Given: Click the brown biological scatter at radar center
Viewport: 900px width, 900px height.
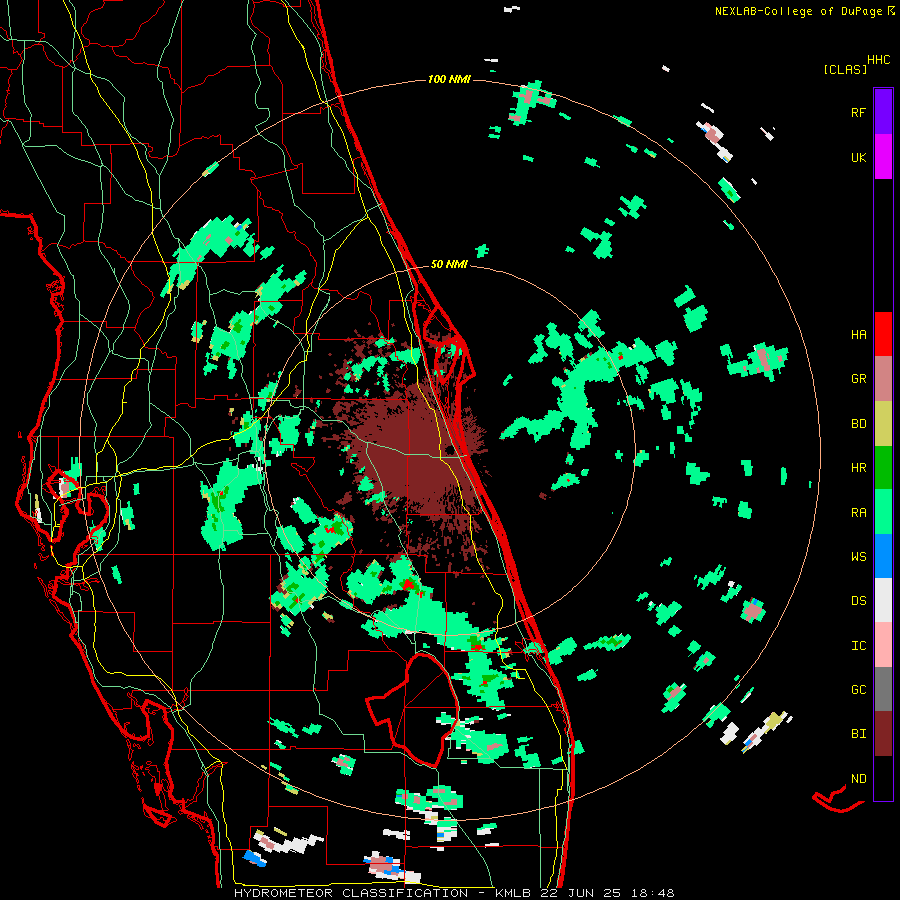Looking at the screenshot, I should click(413, 453).
